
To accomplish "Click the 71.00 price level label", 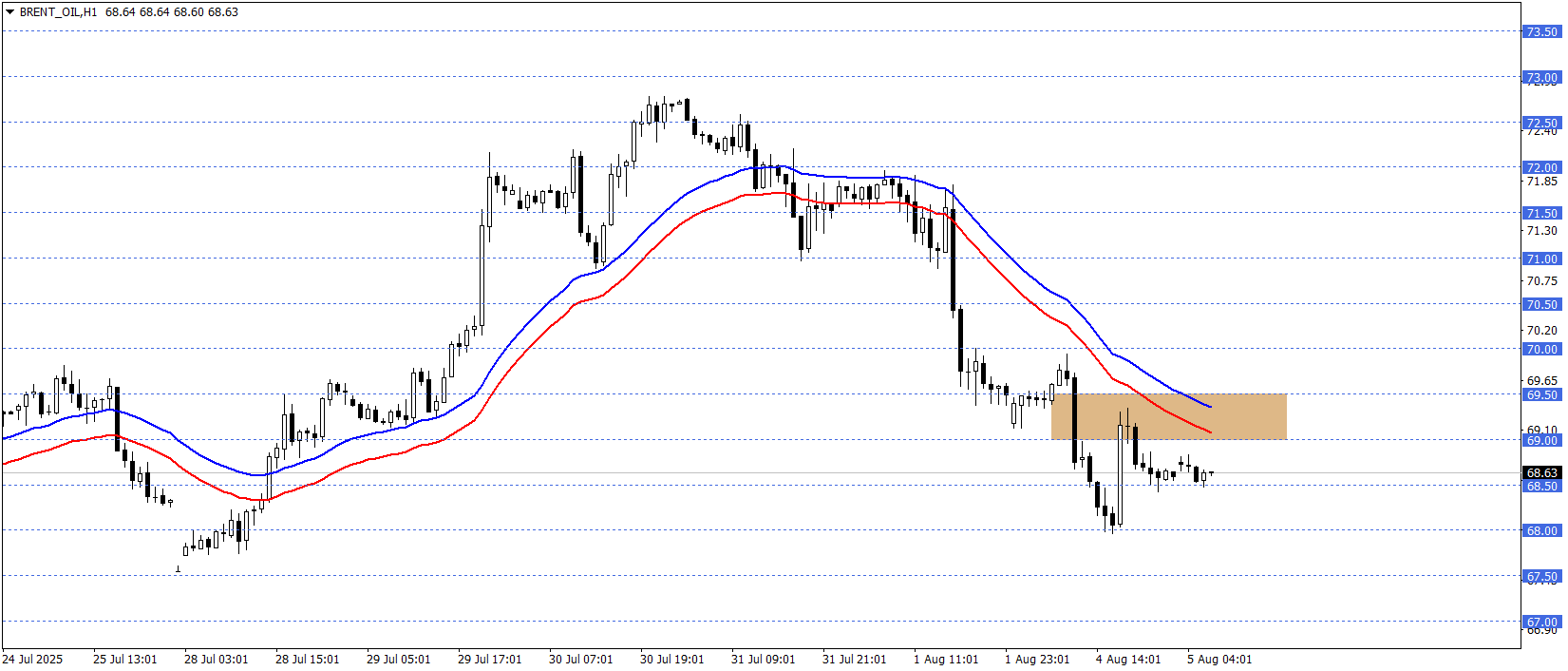I will pyautogui.click(x=1541, y=259).
